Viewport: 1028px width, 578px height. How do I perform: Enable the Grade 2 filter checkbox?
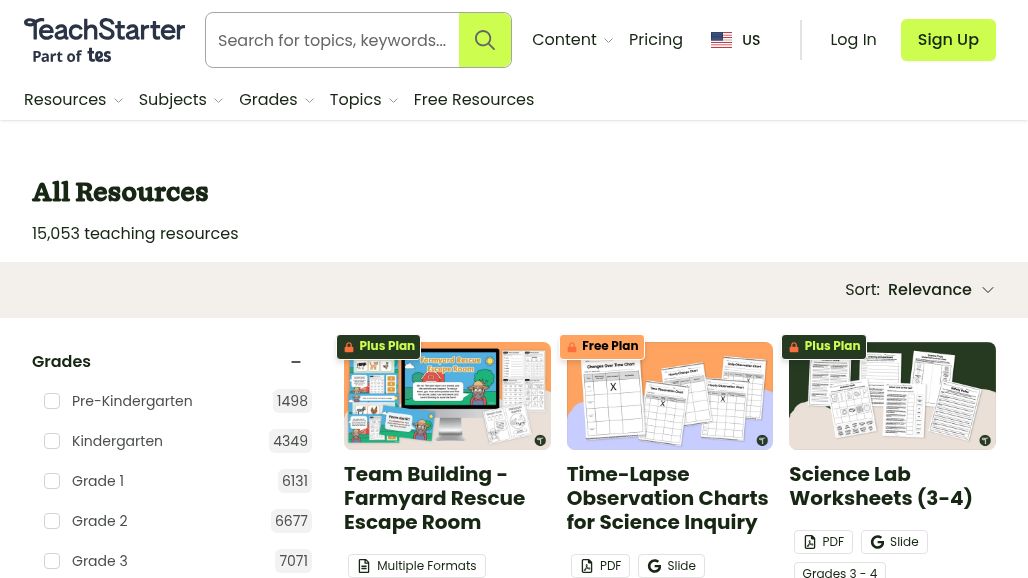tap(52, 521)
